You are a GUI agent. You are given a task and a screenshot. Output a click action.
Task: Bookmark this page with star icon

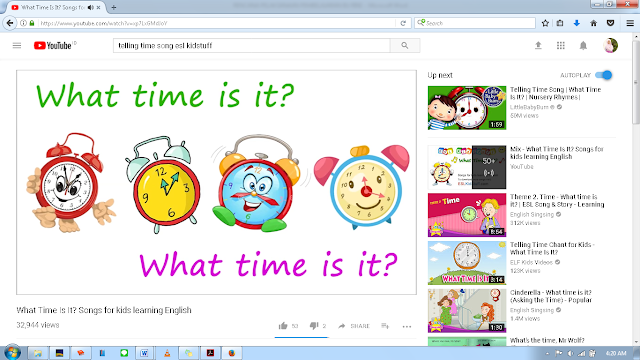tap(545, 23)
